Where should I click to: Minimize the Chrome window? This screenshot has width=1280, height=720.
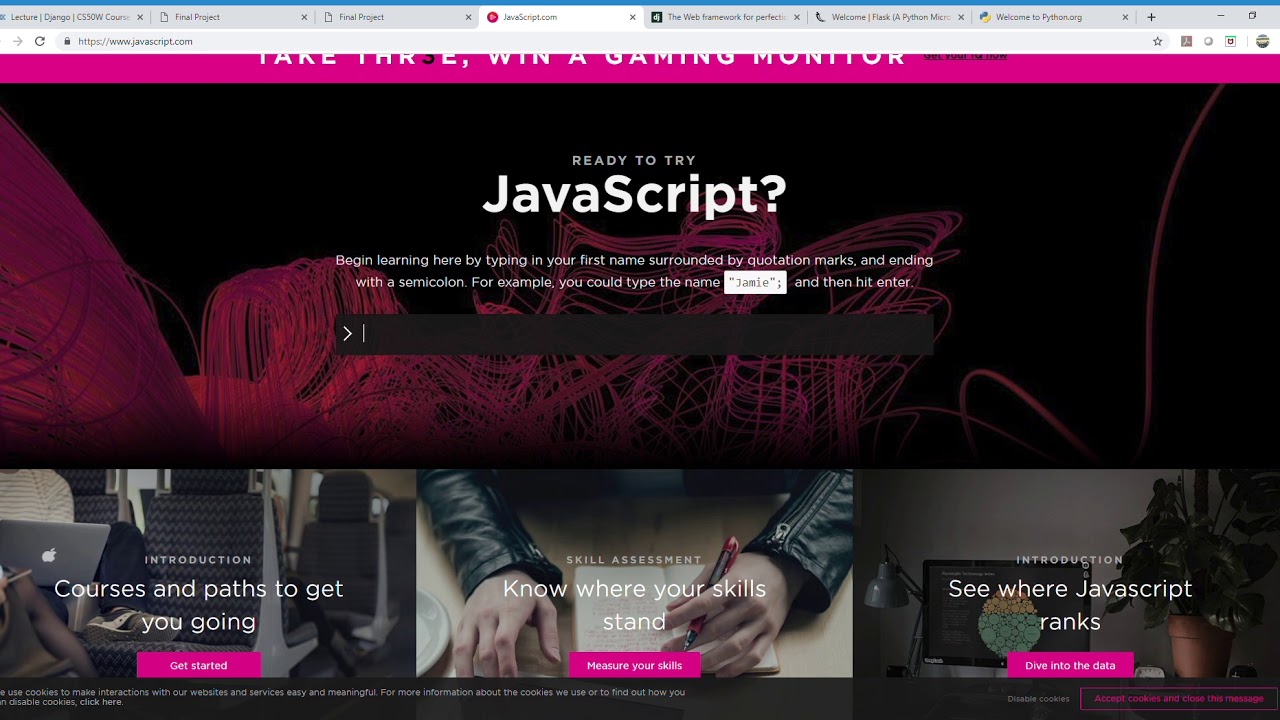click(x=1220, y=16)
